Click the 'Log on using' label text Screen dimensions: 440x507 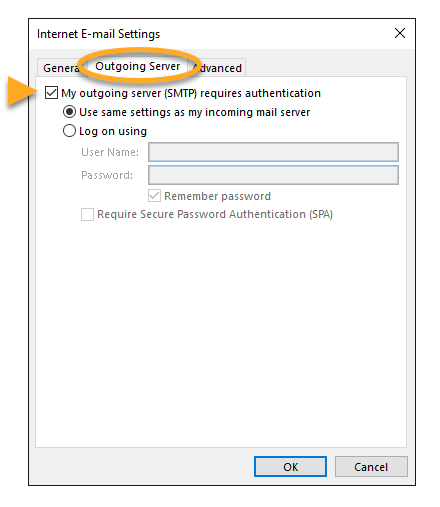[113, 131]
